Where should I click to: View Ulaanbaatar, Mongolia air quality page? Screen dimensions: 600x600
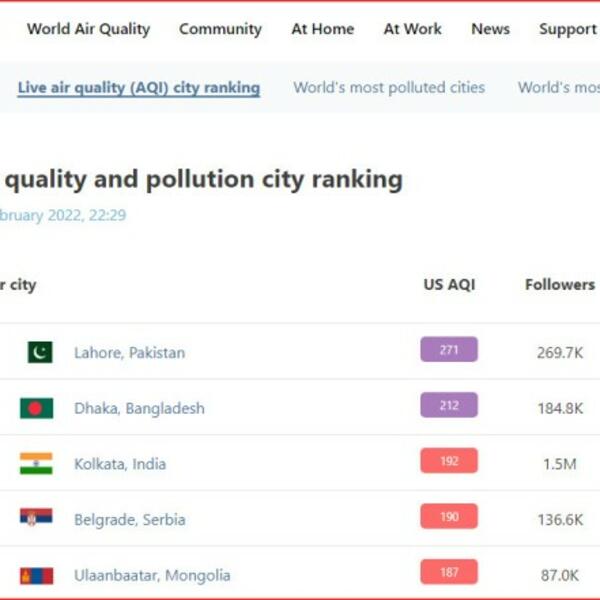click(152, 575)
